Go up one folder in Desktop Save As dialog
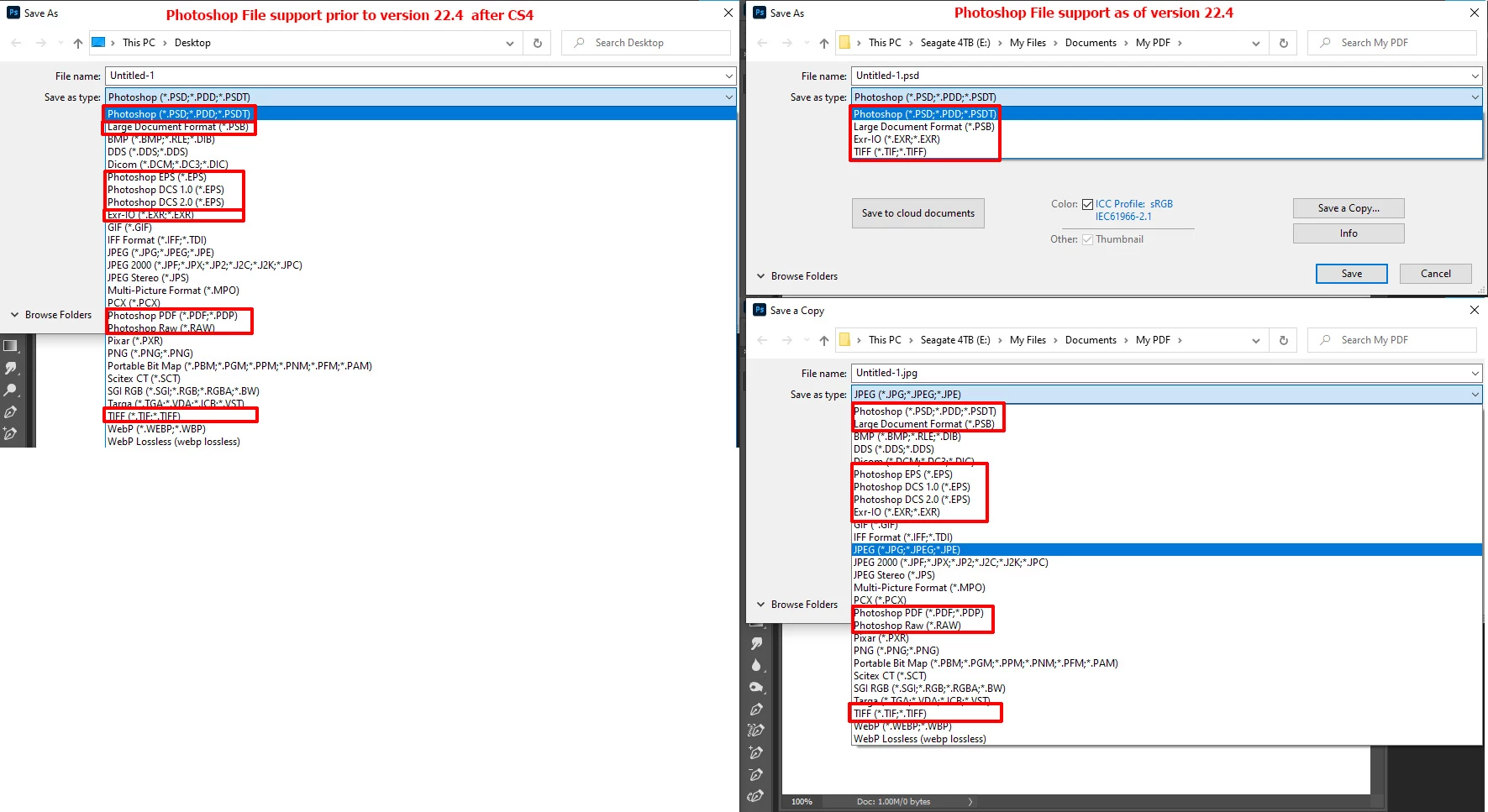 pyautogui.click(x=78, y=43)
